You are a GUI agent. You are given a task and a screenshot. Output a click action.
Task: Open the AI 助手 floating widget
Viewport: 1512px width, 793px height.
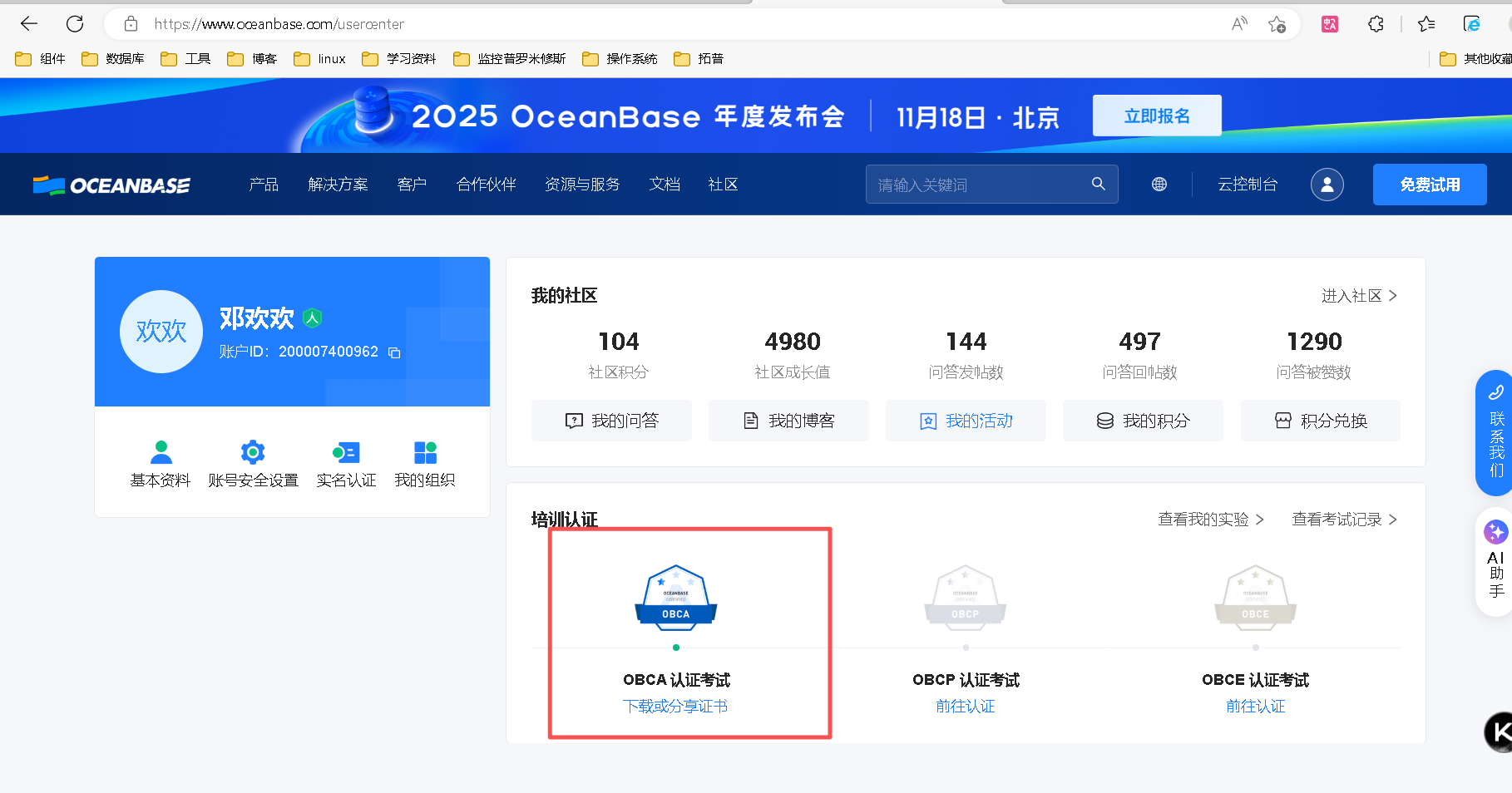1495,561
